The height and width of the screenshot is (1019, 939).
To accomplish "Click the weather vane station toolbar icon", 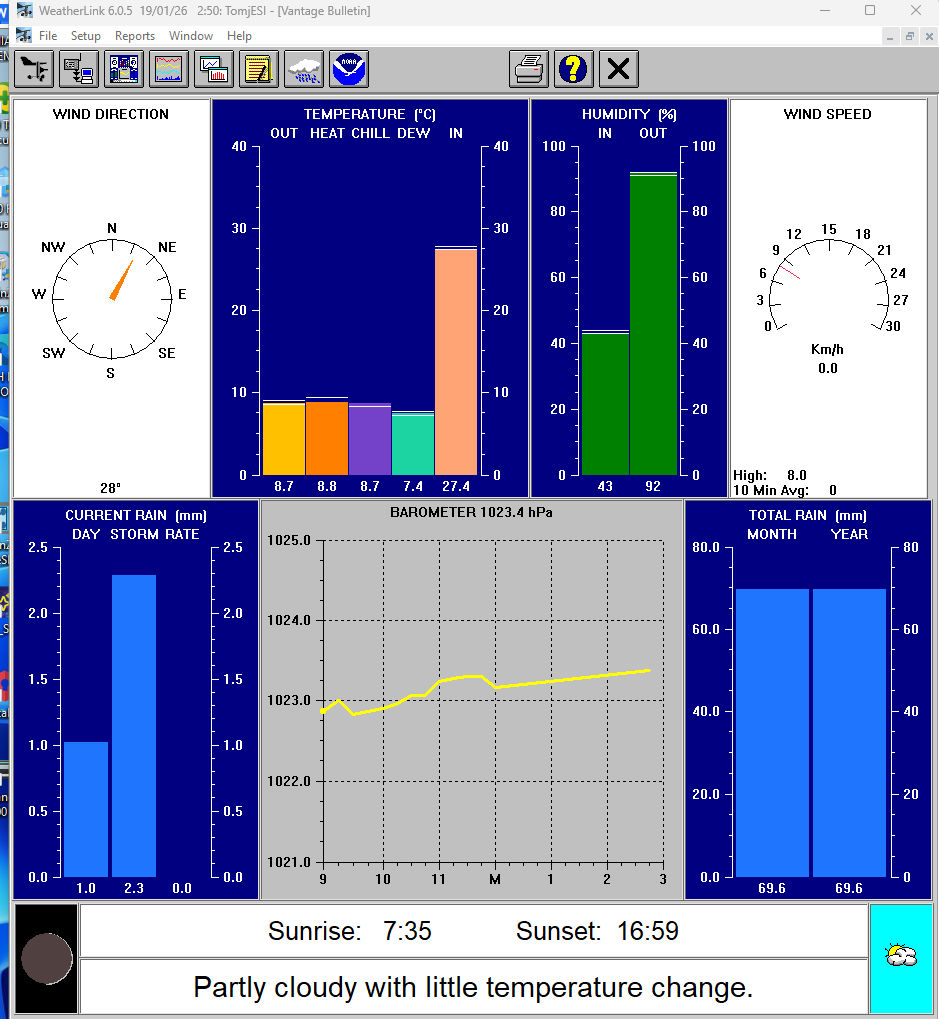I will pyautogui.click(x=34, y=69).
